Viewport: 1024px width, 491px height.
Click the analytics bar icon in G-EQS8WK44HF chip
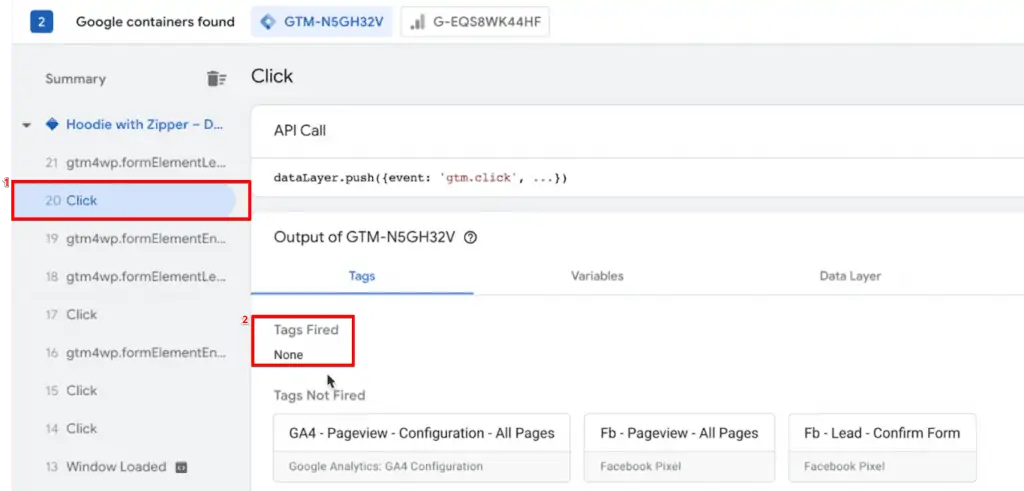(x=417, y=22)
